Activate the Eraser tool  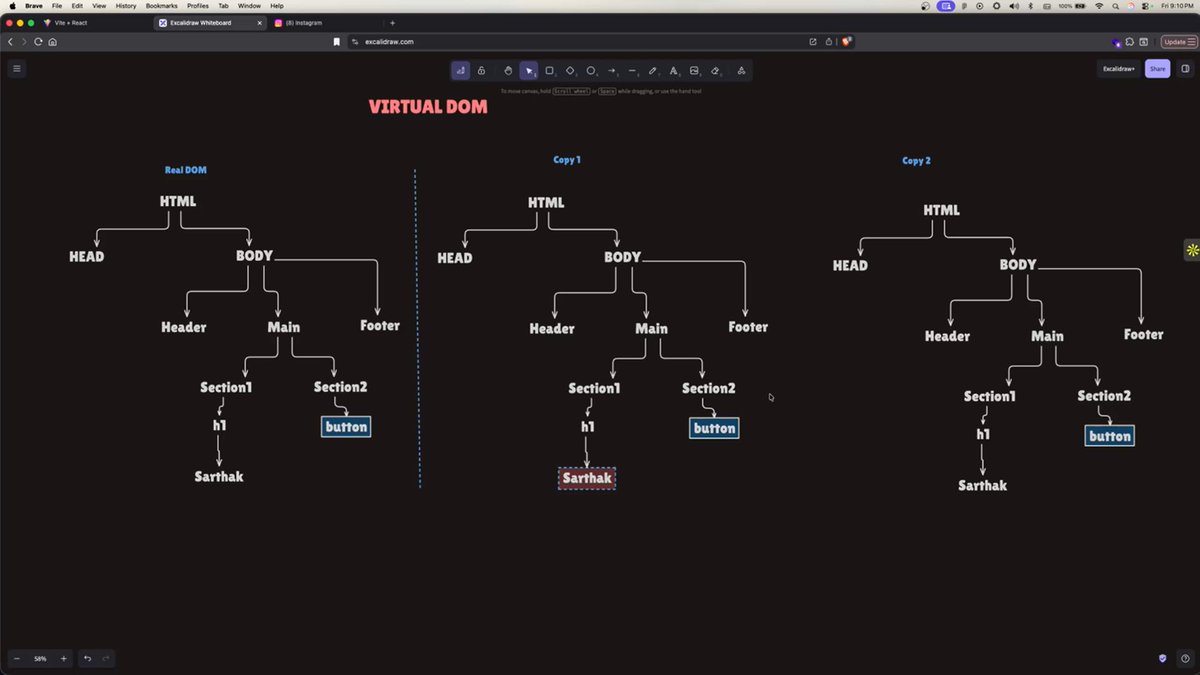[x=716, y=70]
